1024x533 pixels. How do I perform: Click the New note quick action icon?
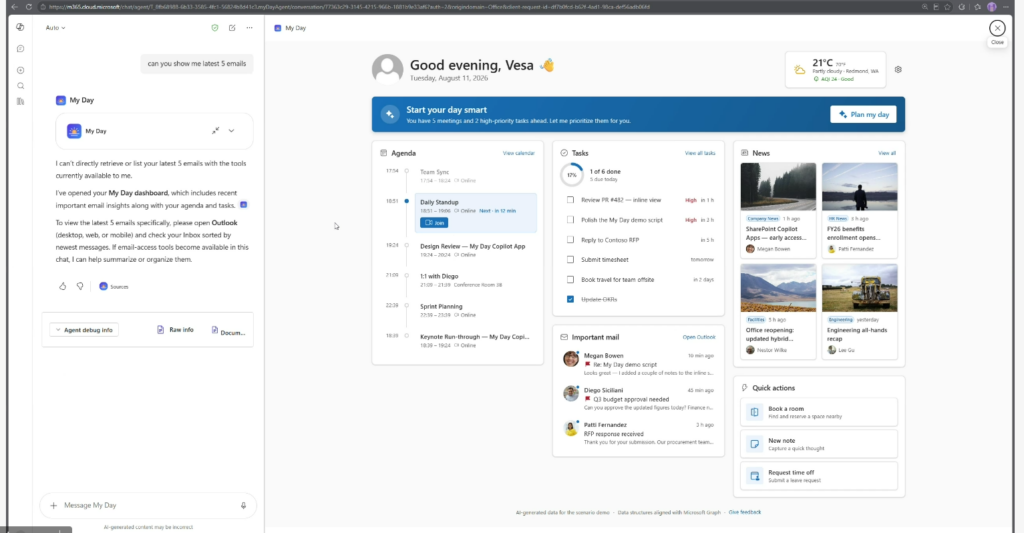click(754, 444)
